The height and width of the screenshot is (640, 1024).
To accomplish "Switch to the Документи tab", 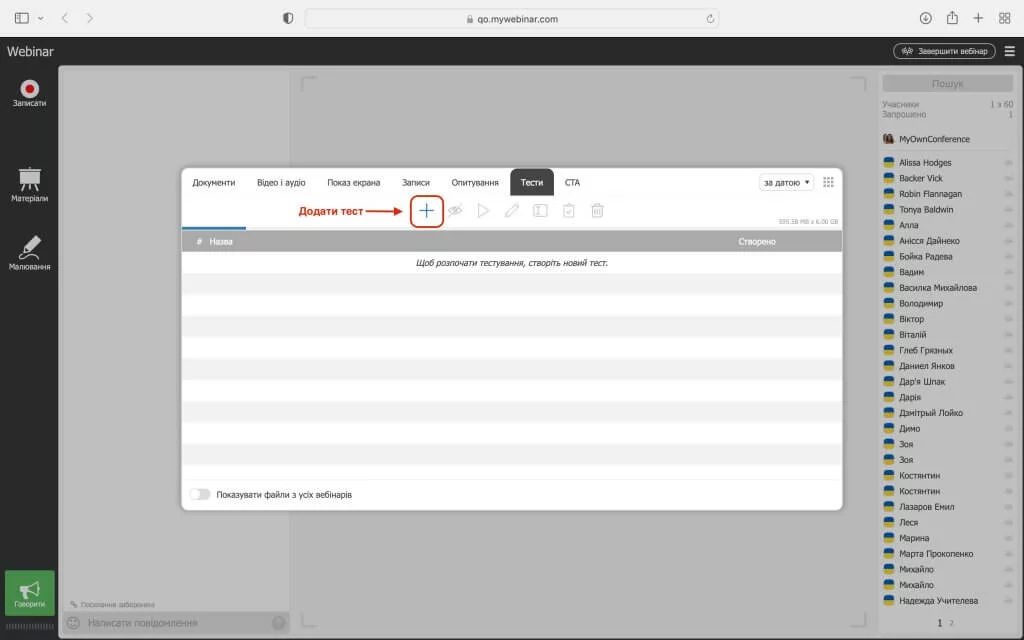I will [x=214, y=183].
